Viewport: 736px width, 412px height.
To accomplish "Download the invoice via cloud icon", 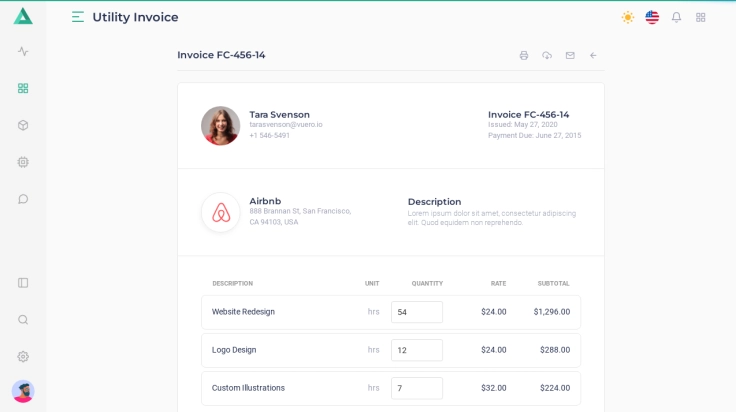I will pos(547,56).
